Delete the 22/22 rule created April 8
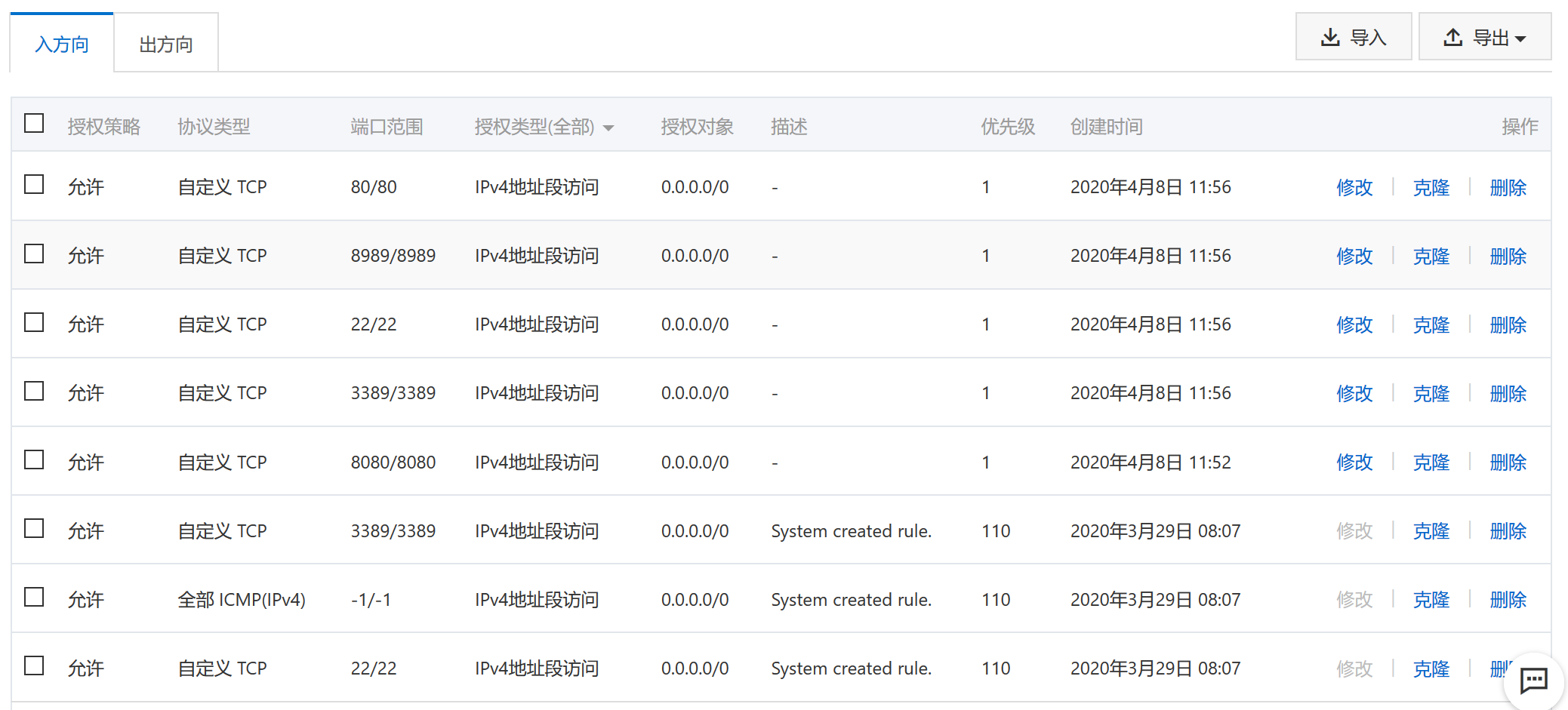1568x710 pixels. (1508, 324)
